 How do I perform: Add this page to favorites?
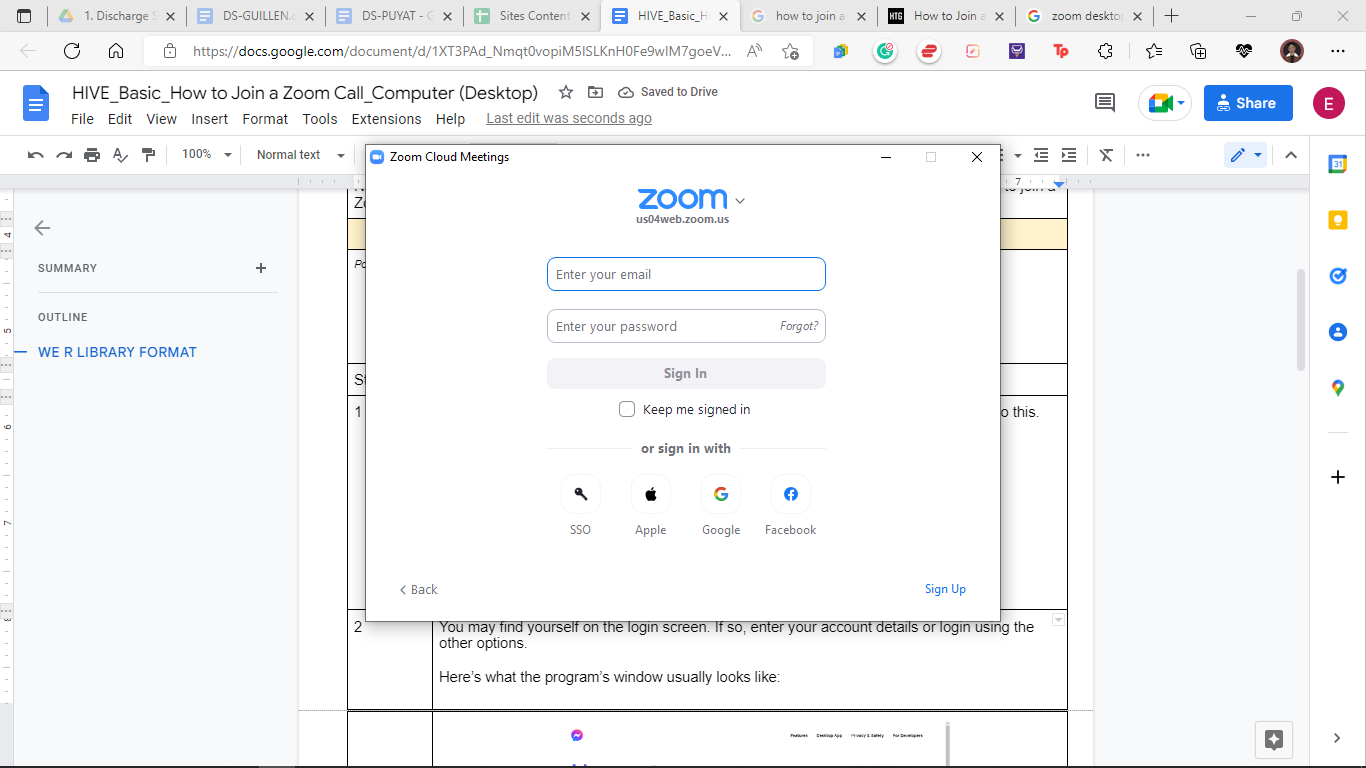pyautogui.click(x=790, y=51)
